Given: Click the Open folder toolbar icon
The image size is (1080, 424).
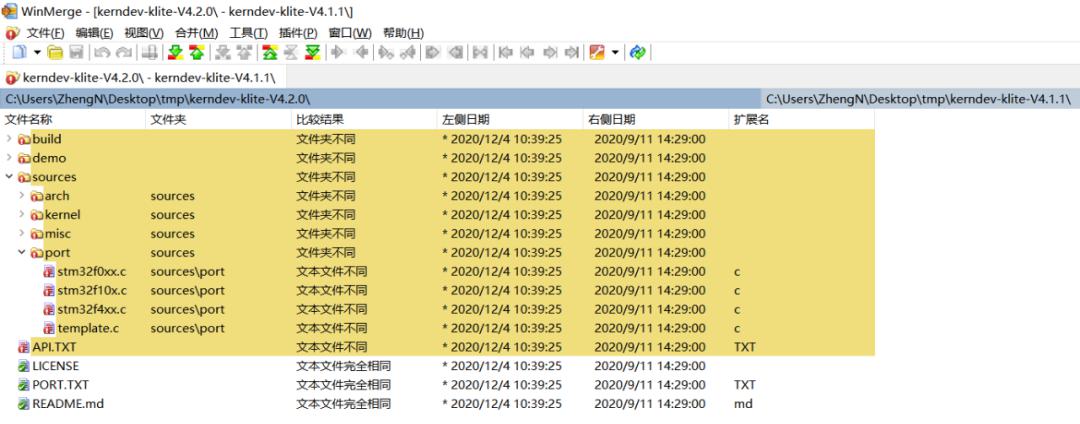Looking at the screenshot, I should (55, 52).
